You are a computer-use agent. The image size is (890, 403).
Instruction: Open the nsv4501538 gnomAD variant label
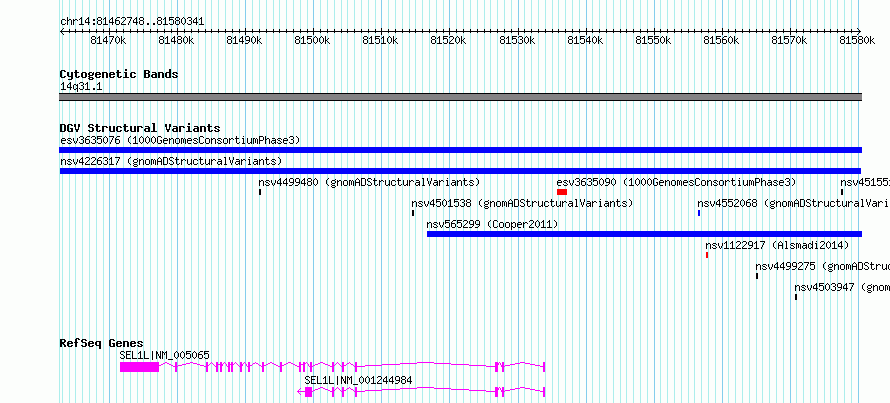pos(522,203)
